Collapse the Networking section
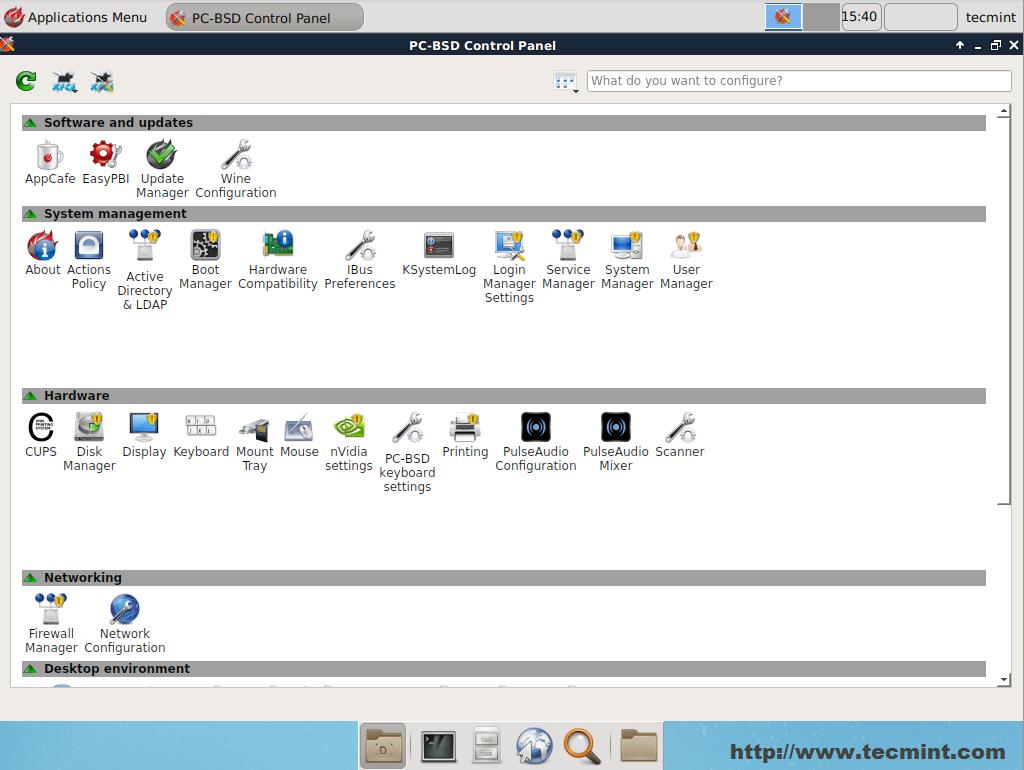 point(30,578)
